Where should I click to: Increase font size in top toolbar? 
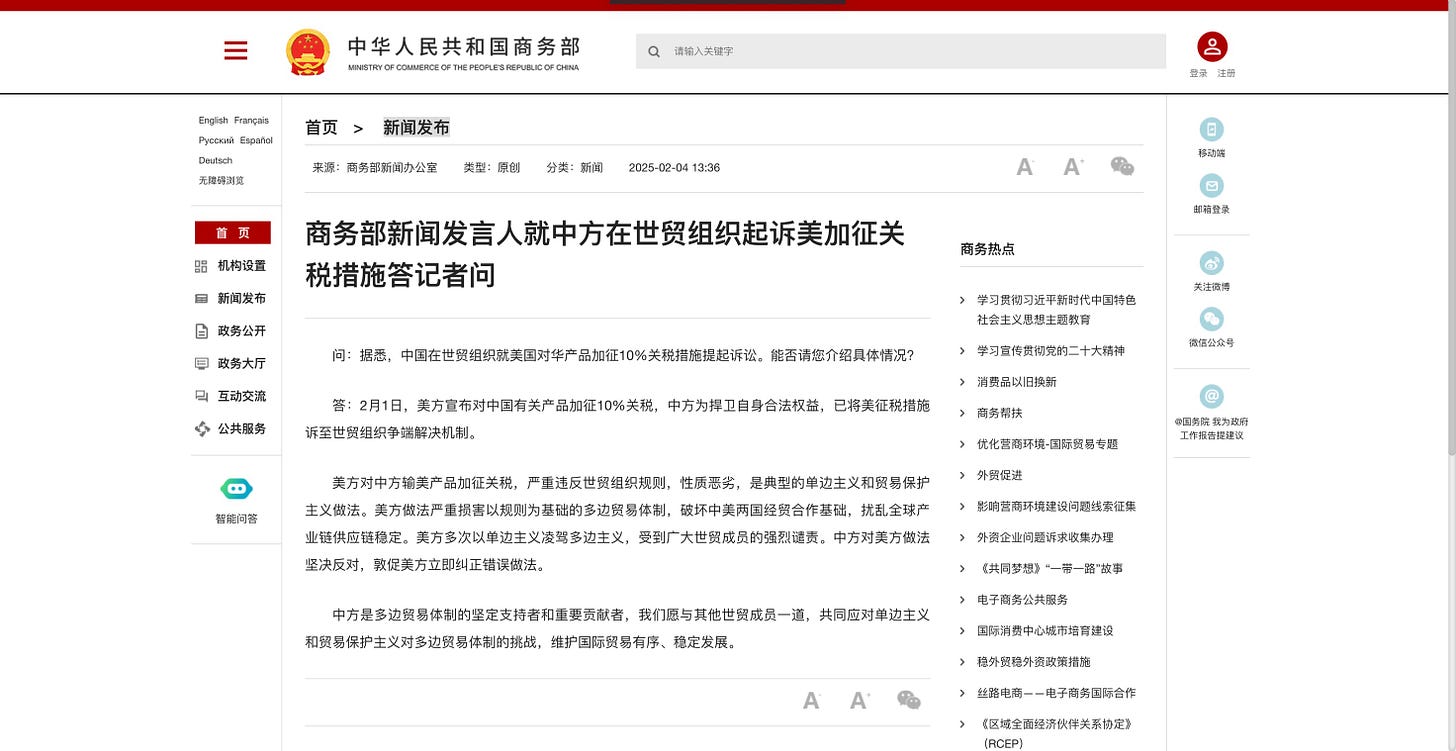[1073, 167]
